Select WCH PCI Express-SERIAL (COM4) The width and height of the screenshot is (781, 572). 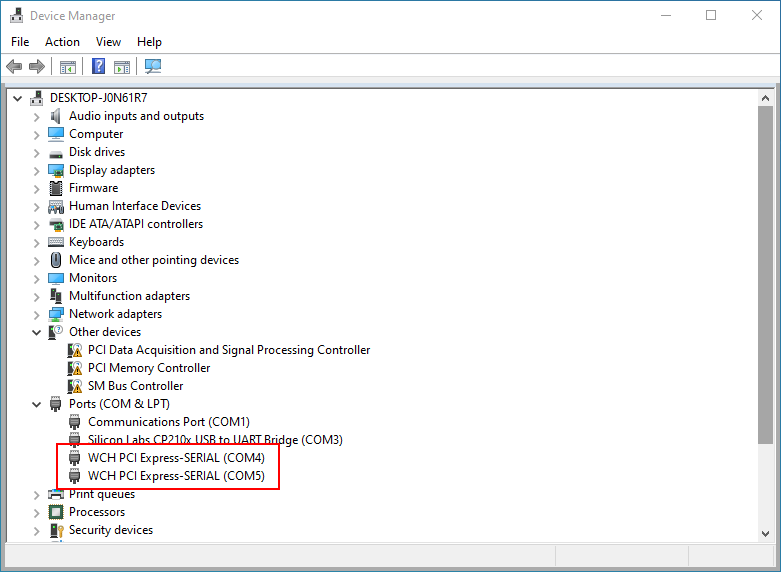[176, 458]
